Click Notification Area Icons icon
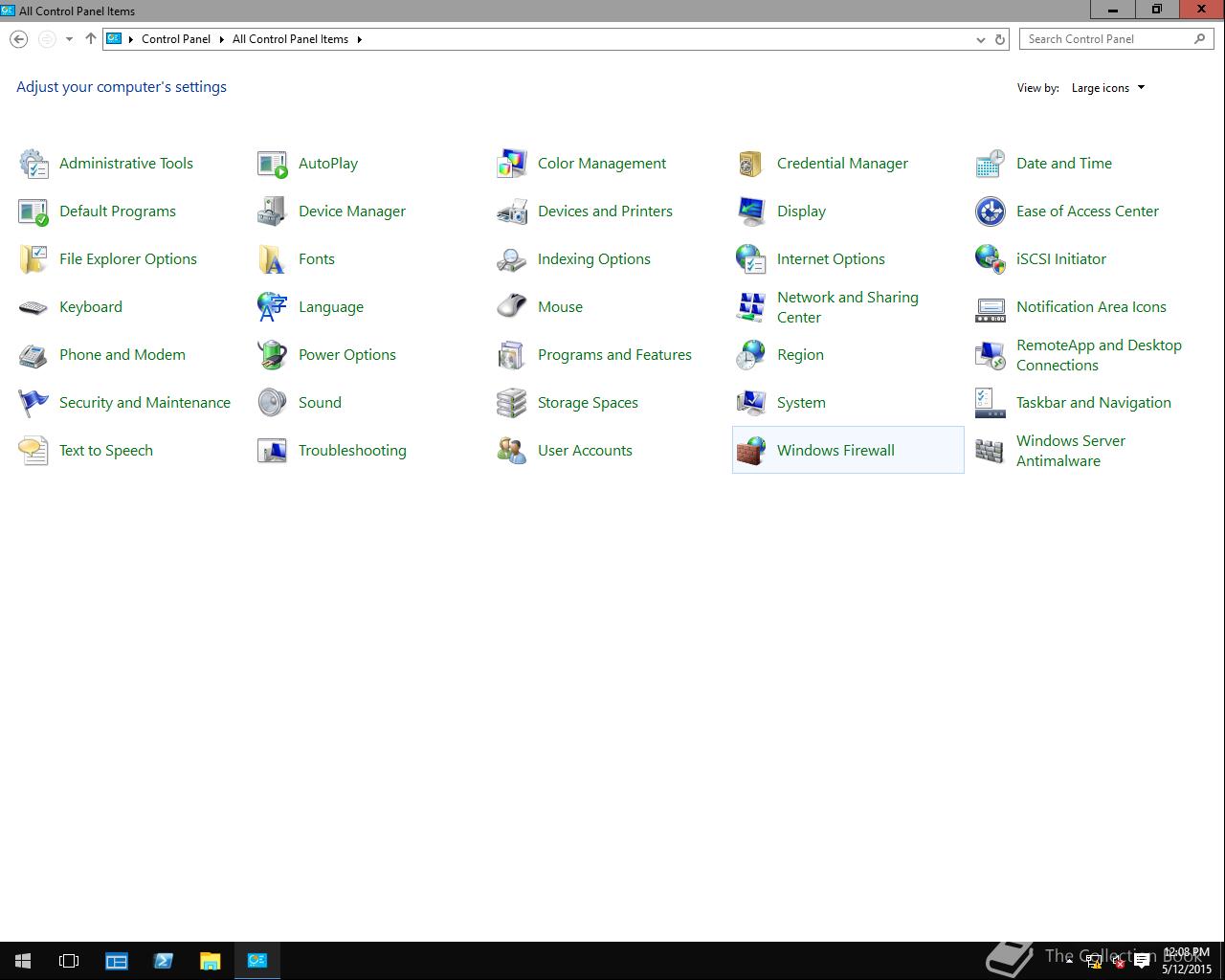The width and height of the screenshot is (1225, 980). pyautogui.click(x=991, y=307)
